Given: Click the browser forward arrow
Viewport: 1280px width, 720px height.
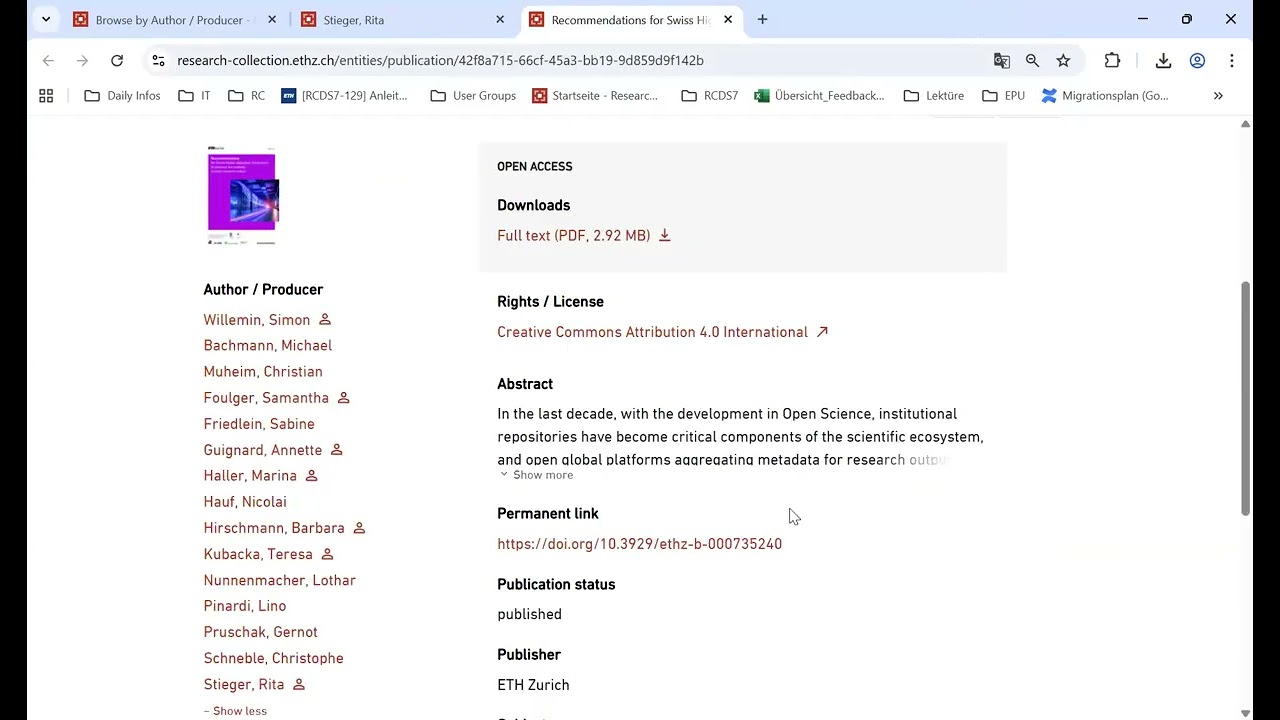Looking at the screenshot, I should coord(82,61).
